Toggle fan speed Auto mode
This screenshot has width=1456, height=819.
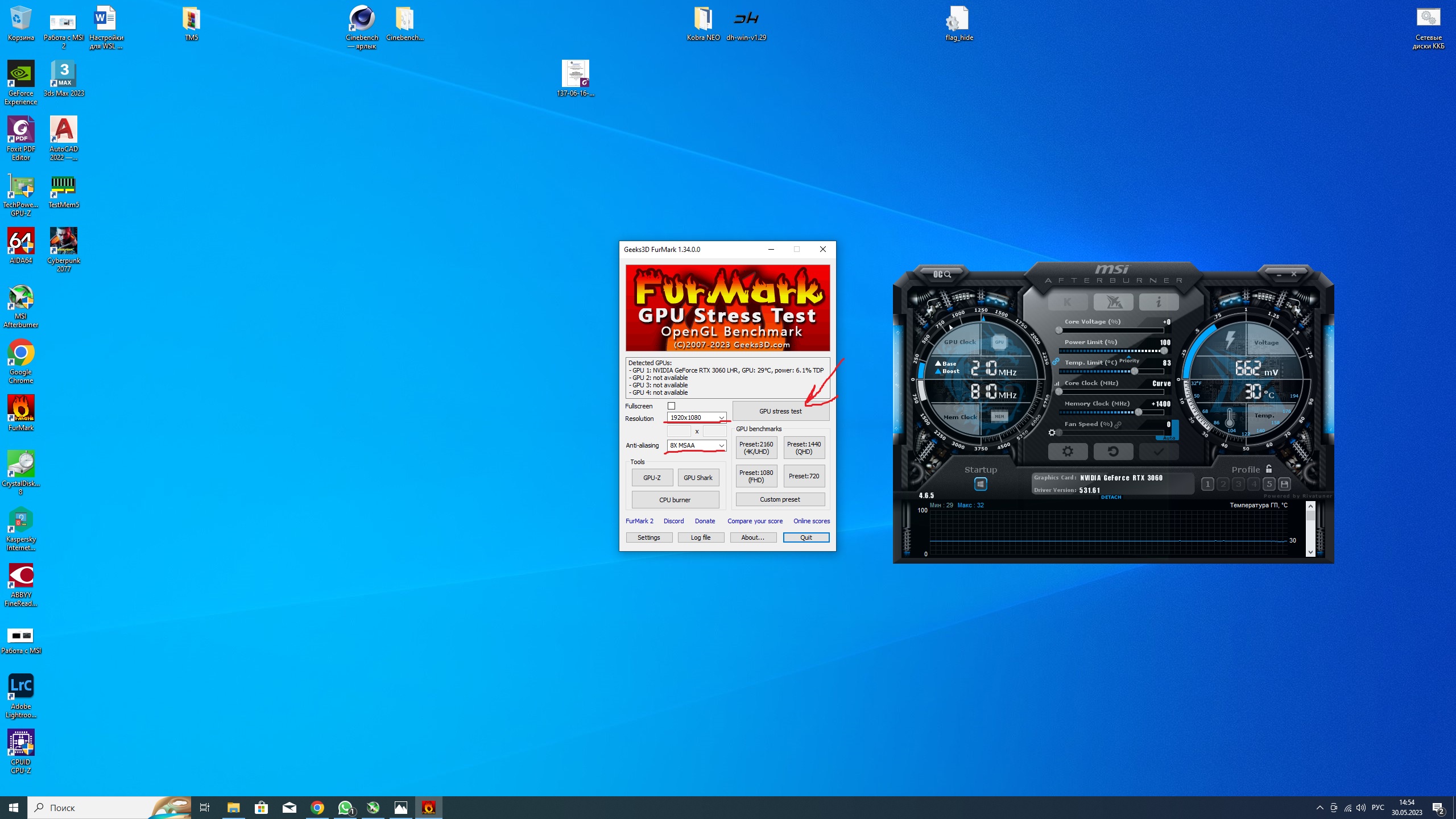coord(1169,438)
